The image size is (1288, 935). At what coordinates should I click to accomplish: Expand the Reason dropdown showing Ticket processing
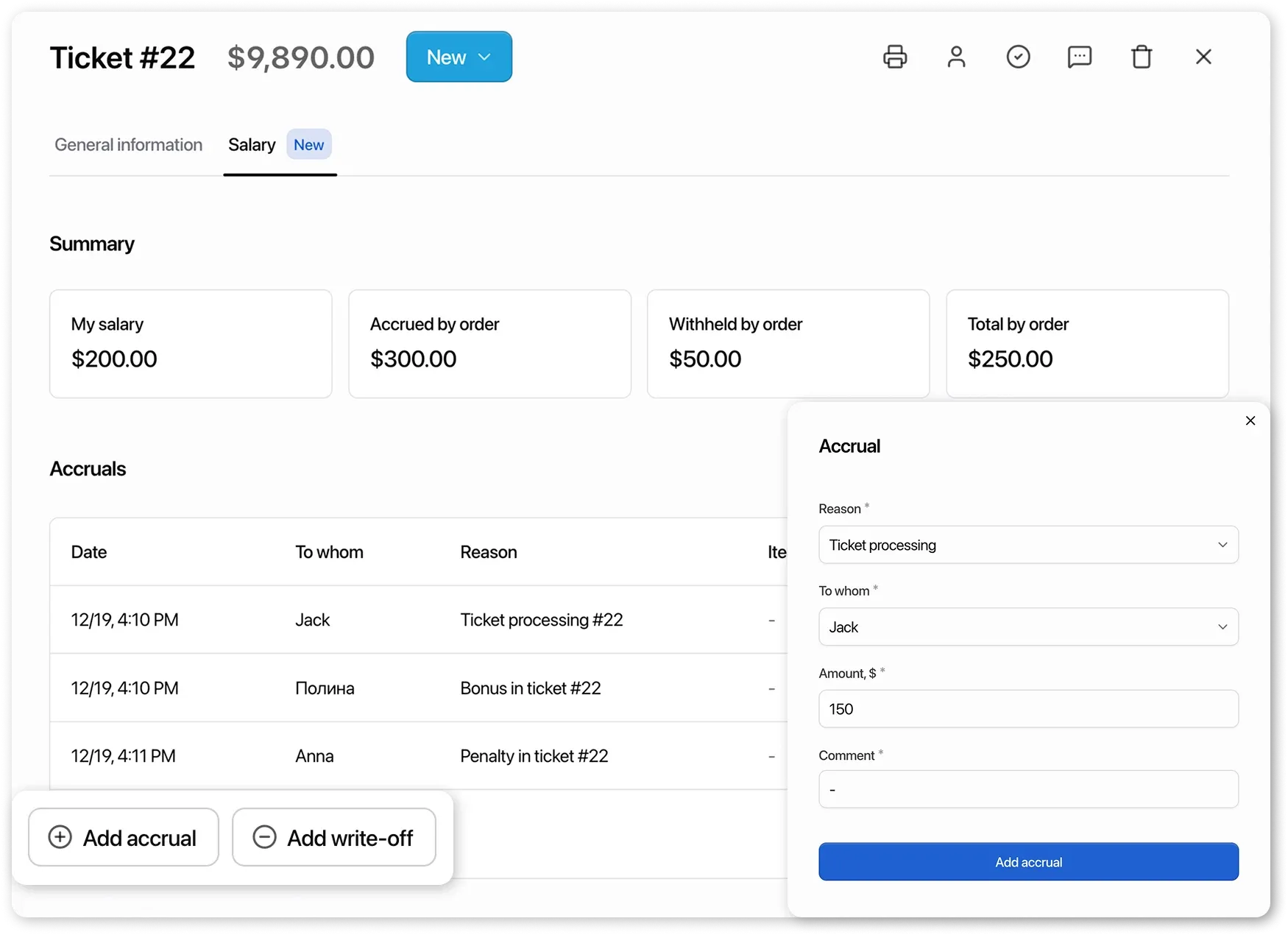1028,545
